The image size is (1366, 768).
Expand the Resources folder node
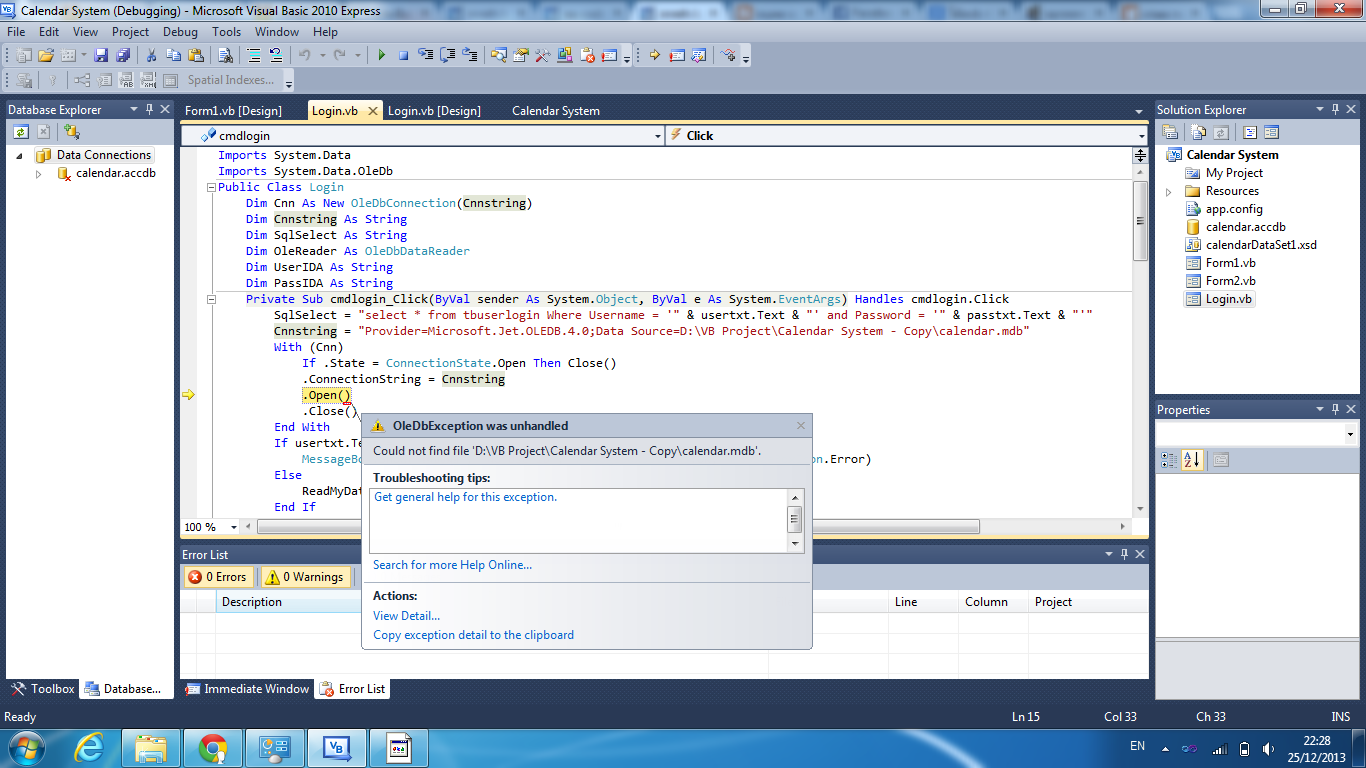(x=1168, y=192)
